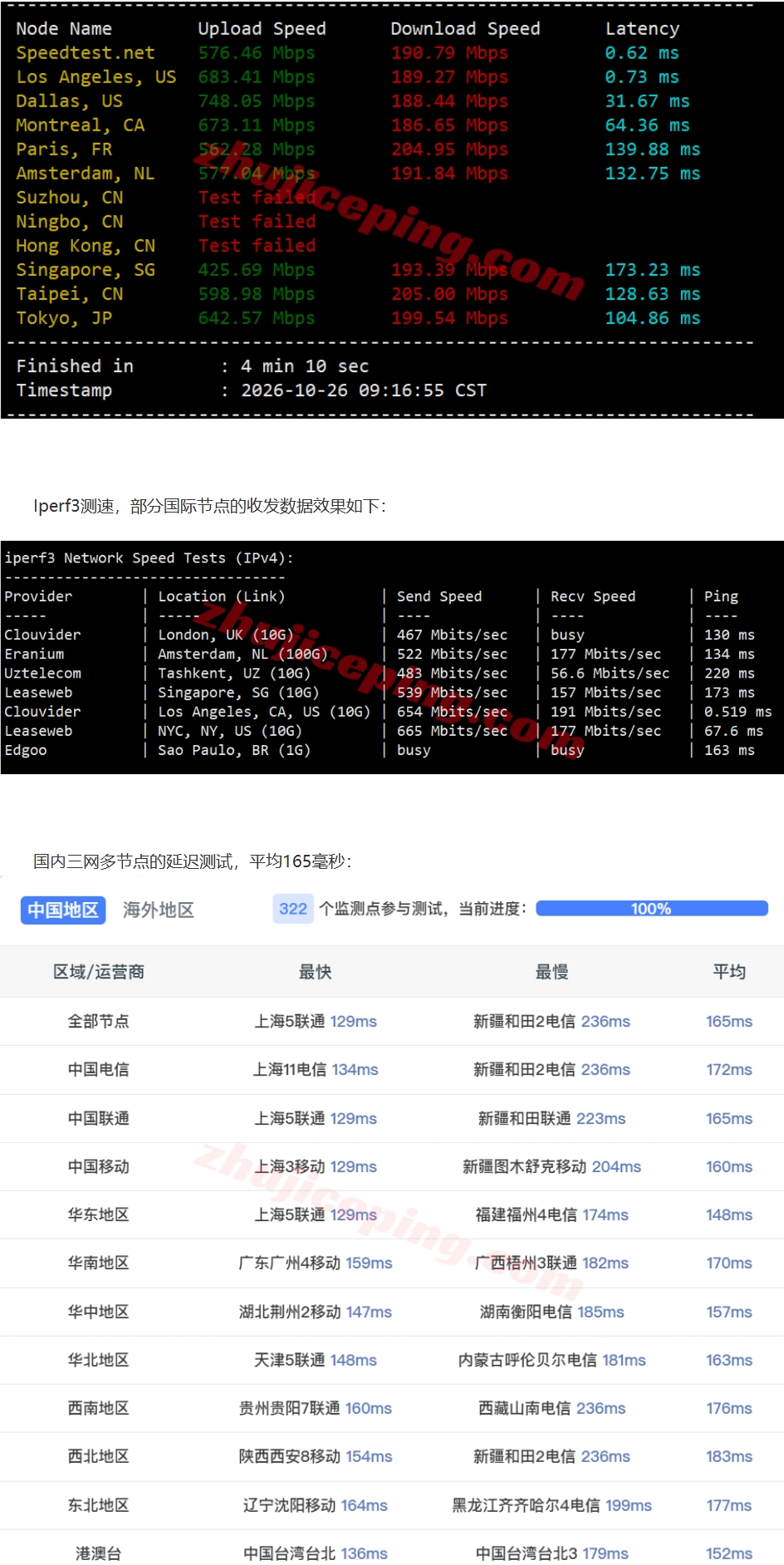The height and width of the screenshot is (1565, 784).
Task: Click the Speedtest.net node name
Action: (86, 53)
